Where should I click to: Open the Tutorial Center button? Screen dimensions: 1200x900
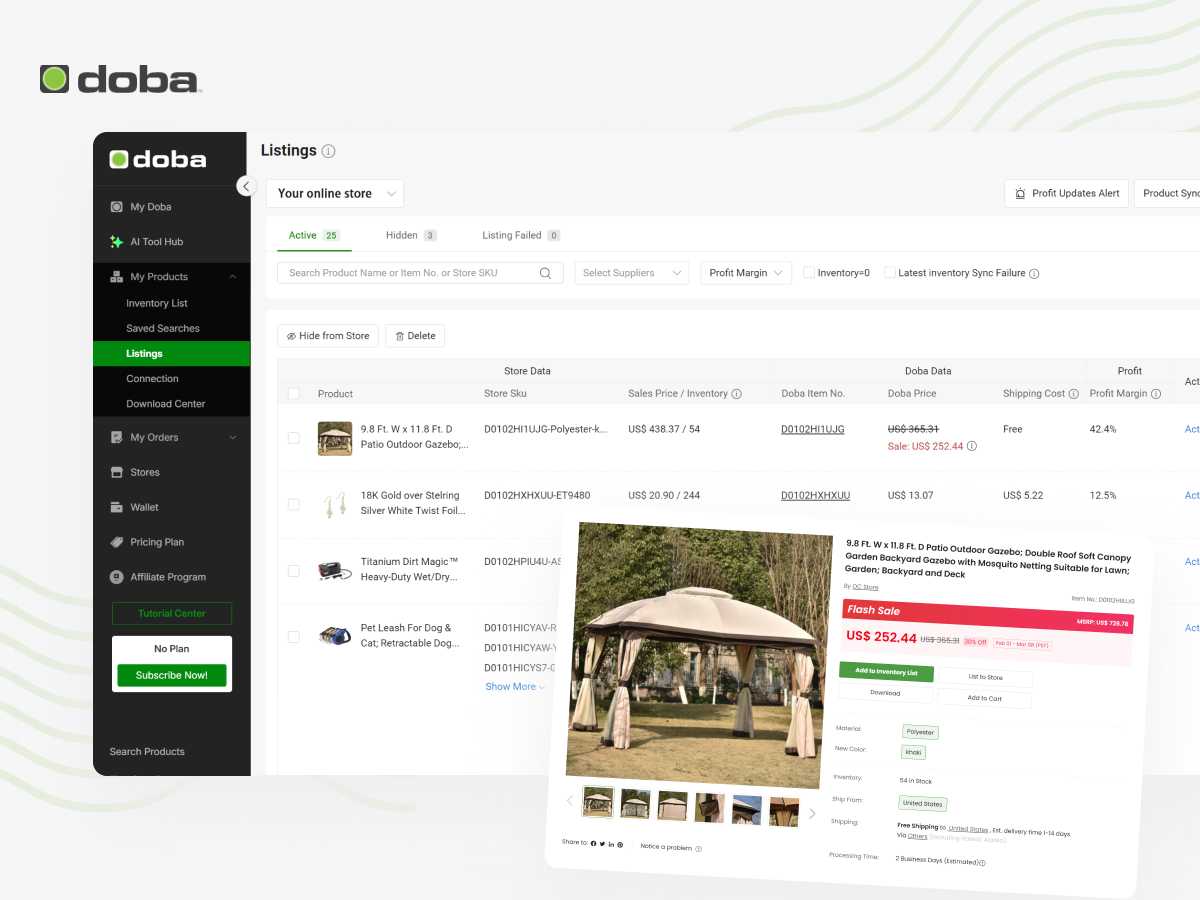pyautogui.click(x=172, y=613)
